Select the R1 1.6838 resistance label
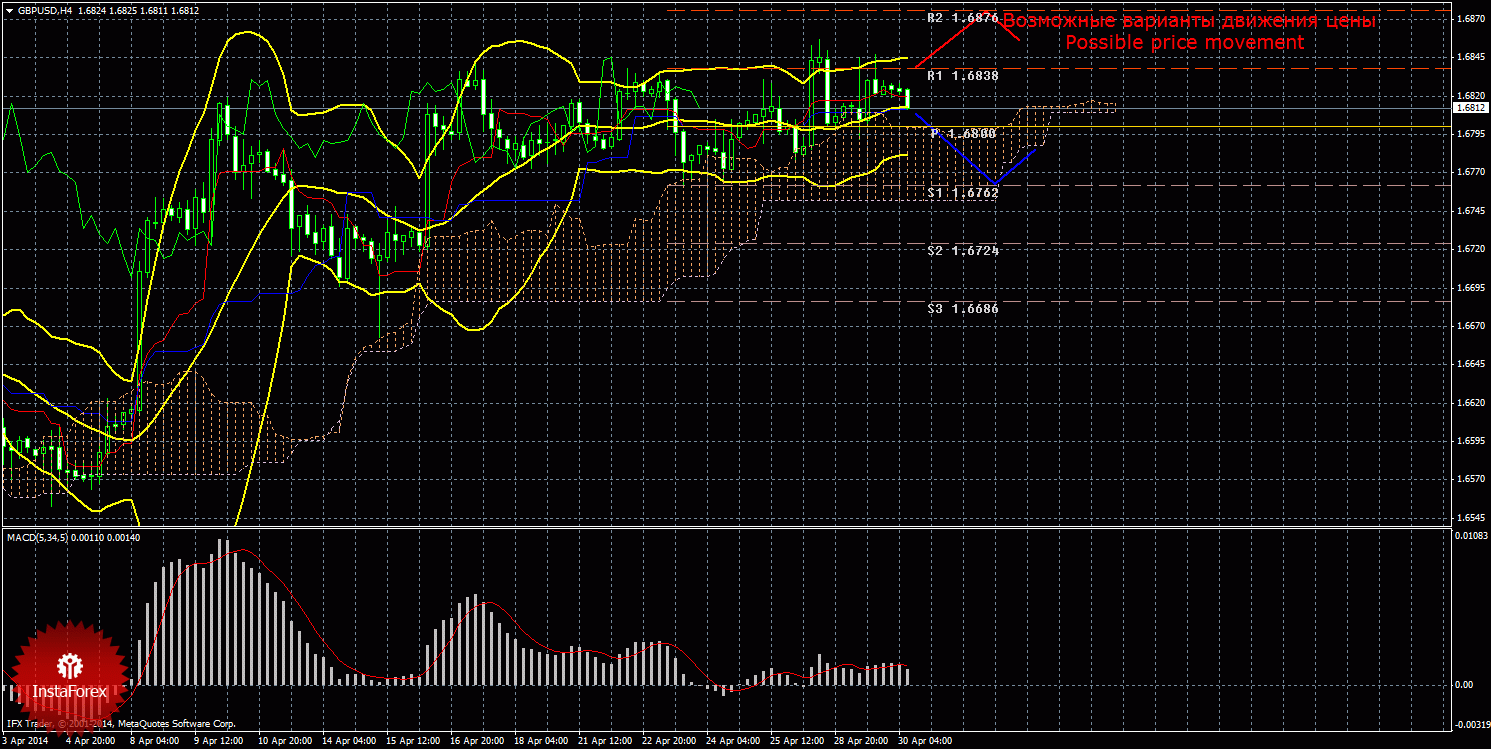The width and height of the screenshot is (1491, 749). click(962, 76)
